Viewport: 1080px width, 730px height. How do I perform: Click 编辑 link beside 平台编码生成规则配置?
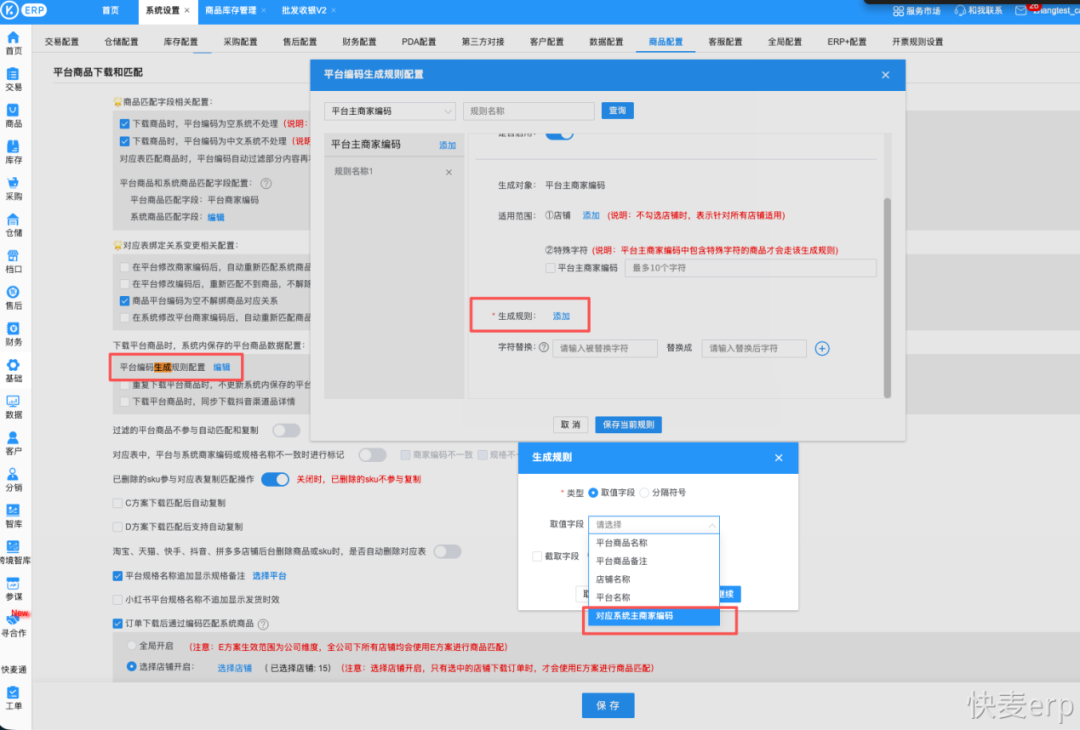pos(222,368)
